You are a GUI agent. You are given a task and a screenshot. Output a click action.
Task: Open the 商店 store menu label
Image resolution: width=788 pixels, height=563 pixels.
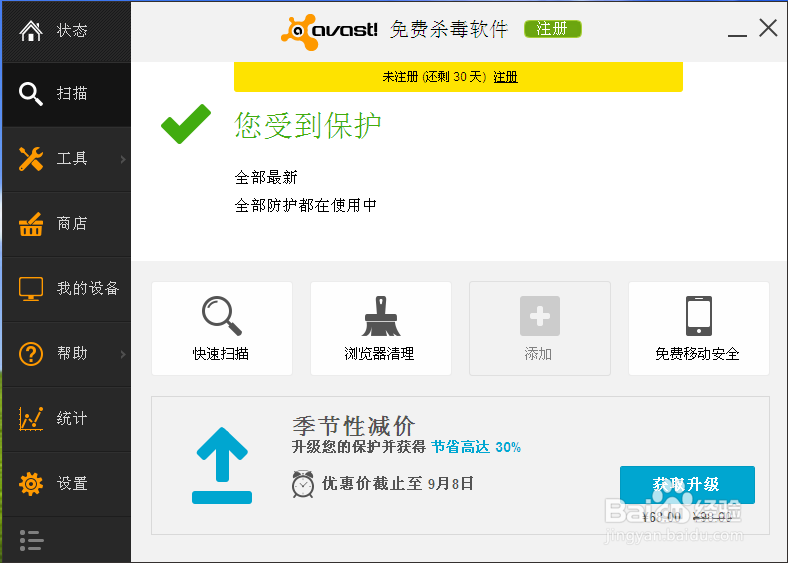72,223
